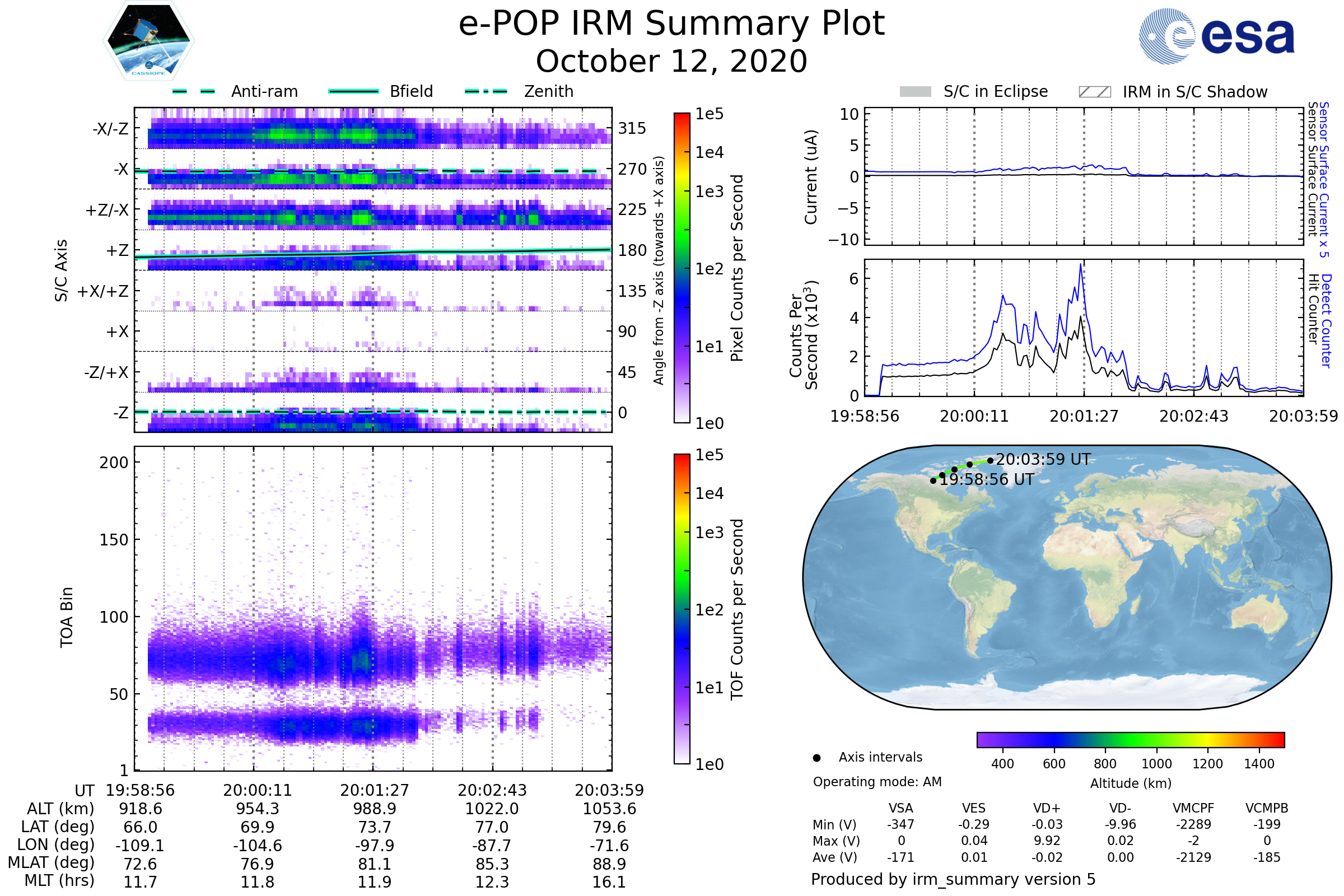
Task: Click the 20:03:59 UT map track label
Action: [1043, 459]
